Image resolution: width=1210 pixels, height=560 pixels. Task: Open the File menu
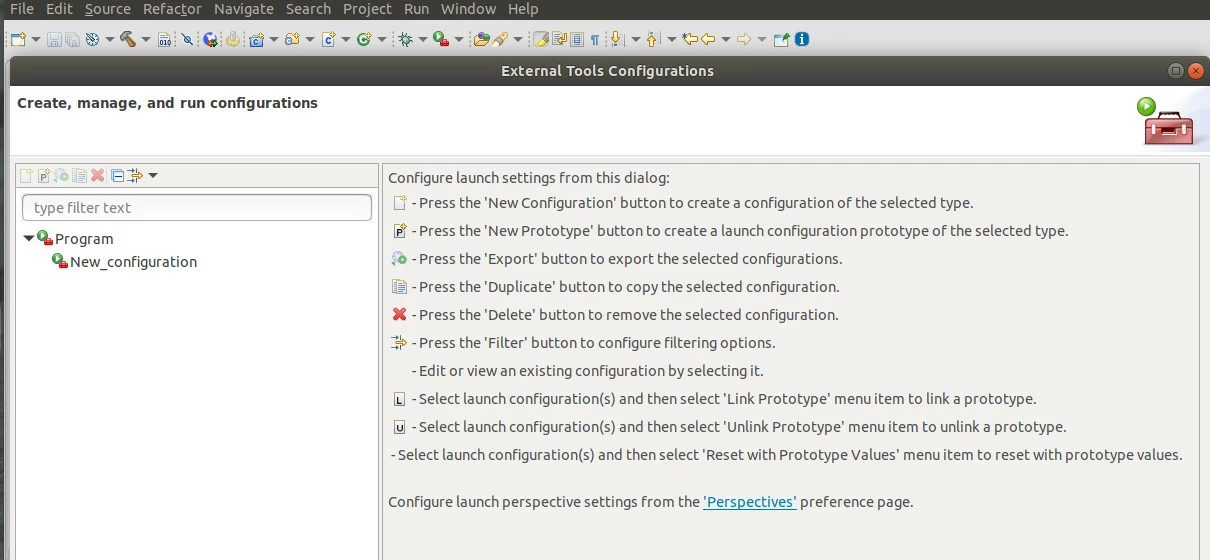click(x=22, y=9)
